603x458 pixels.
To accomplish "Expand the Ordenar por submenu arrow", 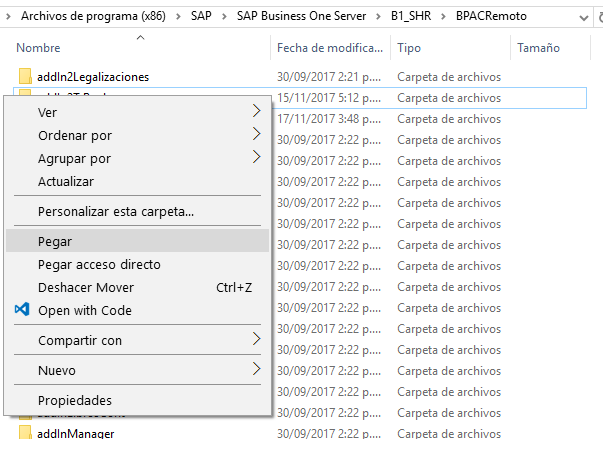I will click(256, 135).
